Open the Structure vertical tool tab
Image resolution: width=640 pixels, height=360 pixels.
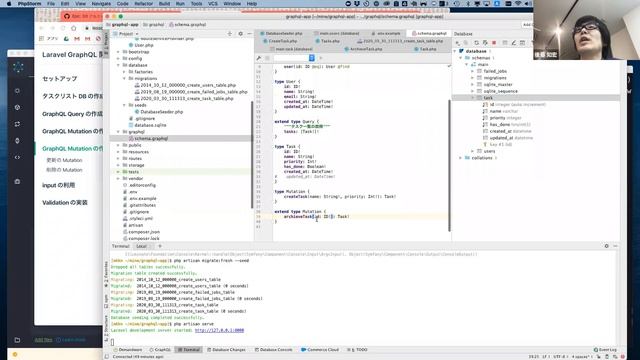tap(107, 328)
